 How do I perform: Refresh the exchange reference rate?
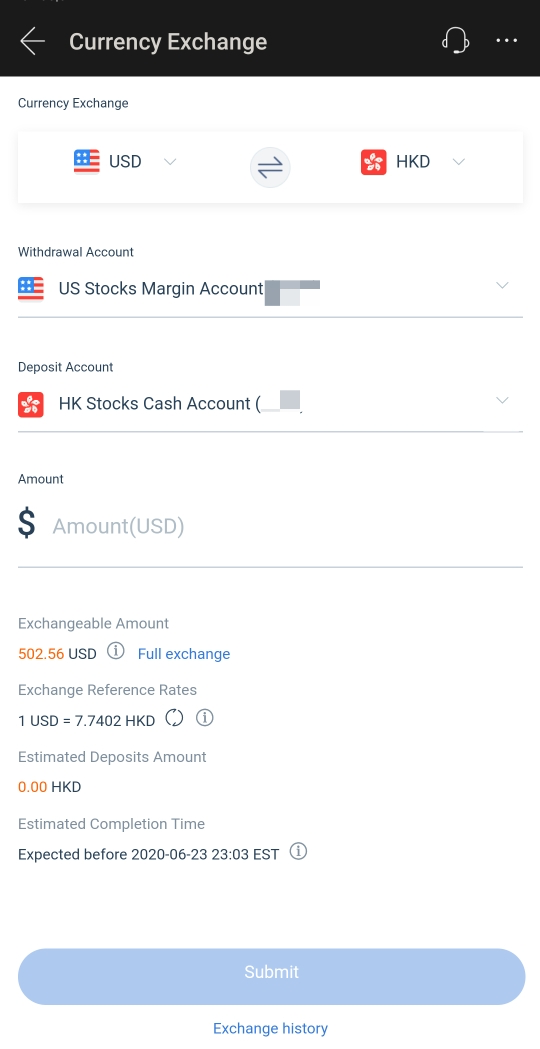[x=174, y=719]
